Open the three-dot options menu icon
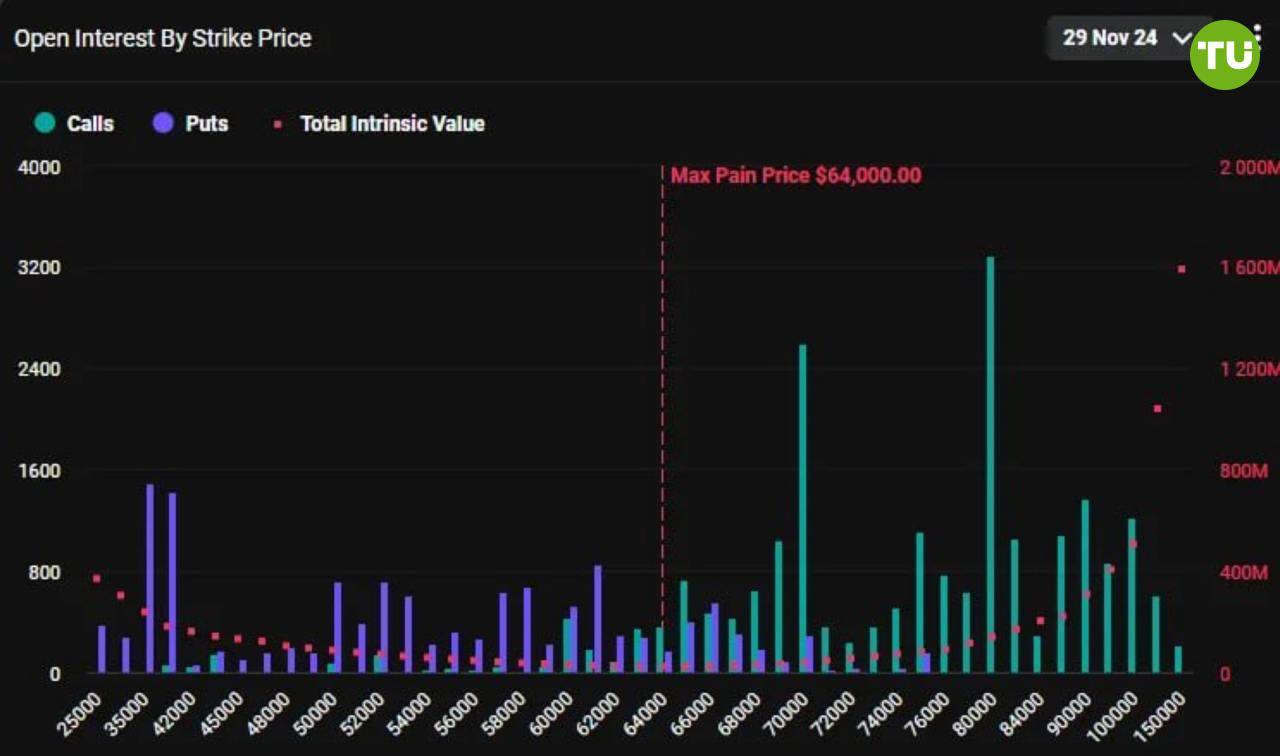The width and height of the screenshot is (1280, 756). pyautogui.click(x=1256, y=38)
